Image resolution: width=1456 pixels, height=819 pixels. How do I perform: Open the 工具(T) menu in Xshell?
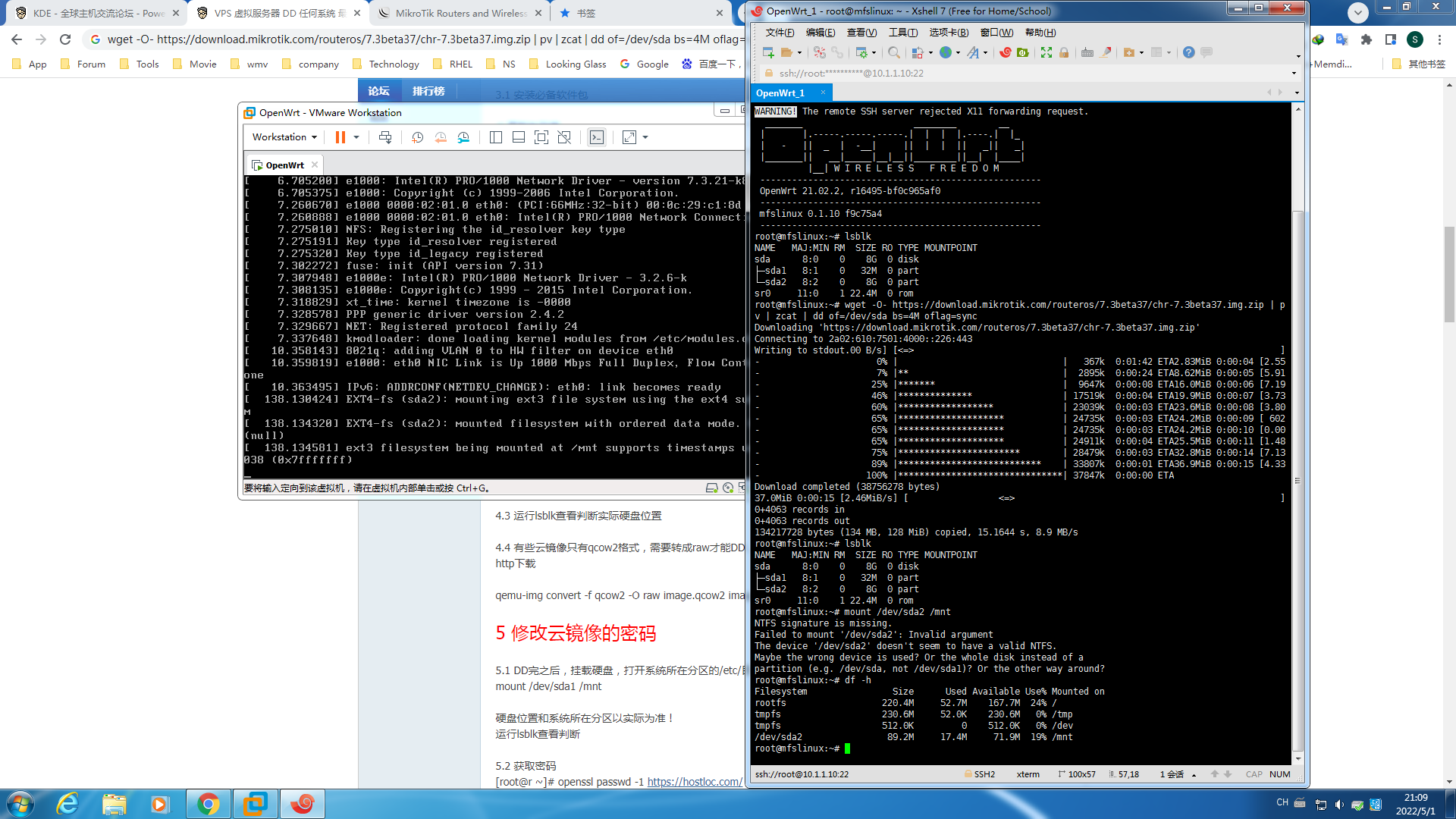[x=902, y=33]
